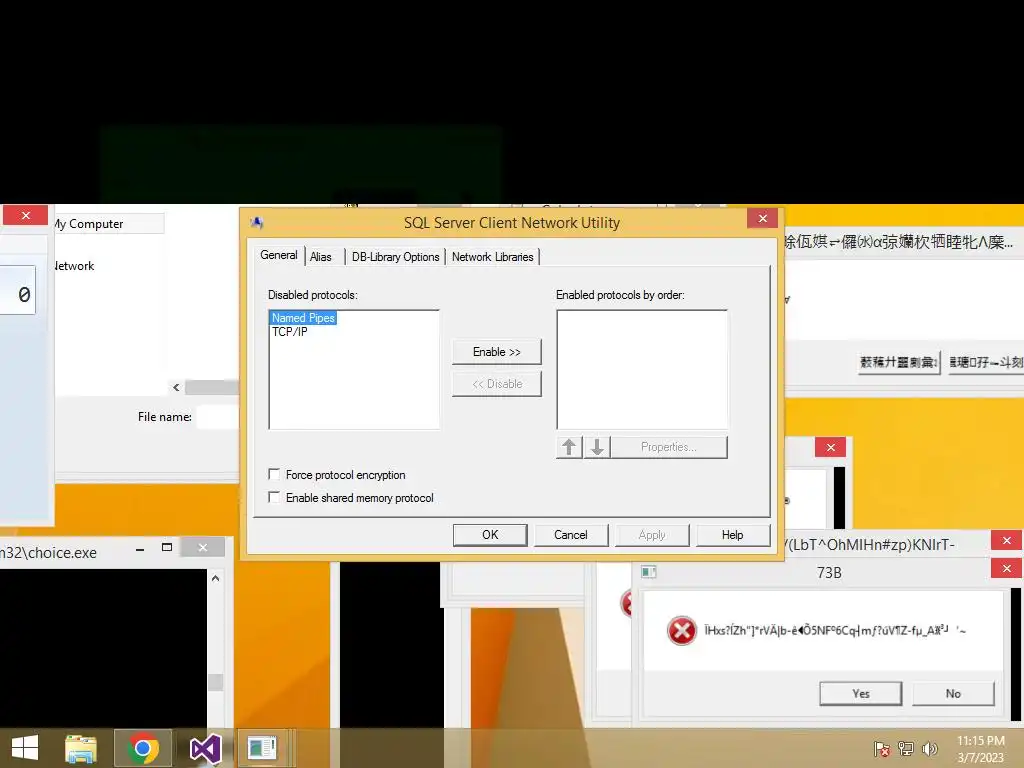1024x768 pixels.
Task: Open Visual Studio from taskbar
Action: pyautogui.click(x=205, y=748)
